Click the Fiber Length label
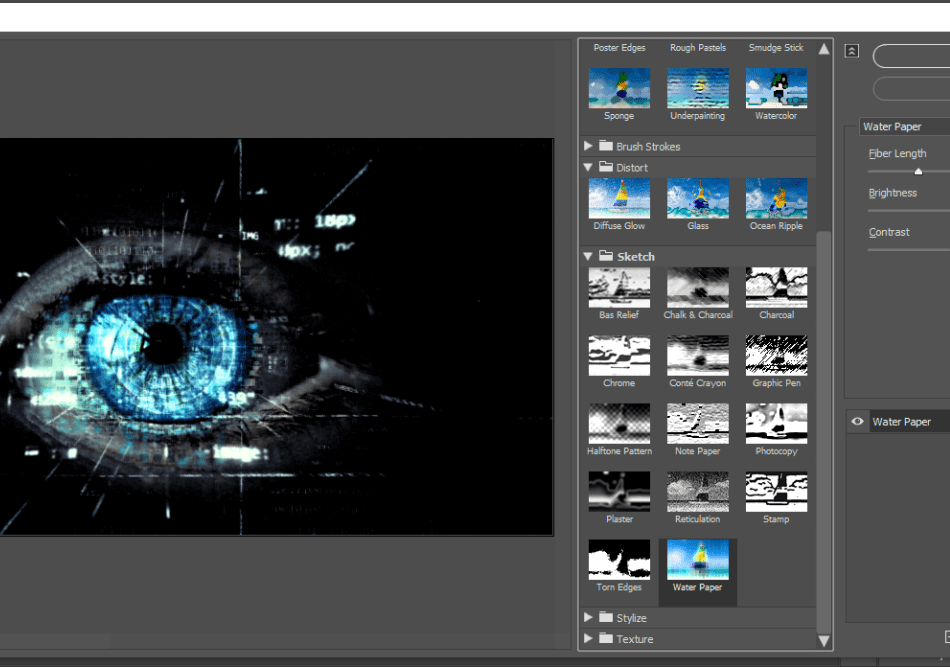The width and height of the screenshot is (950, 667). pyautogui.click(x=897, y=154)
